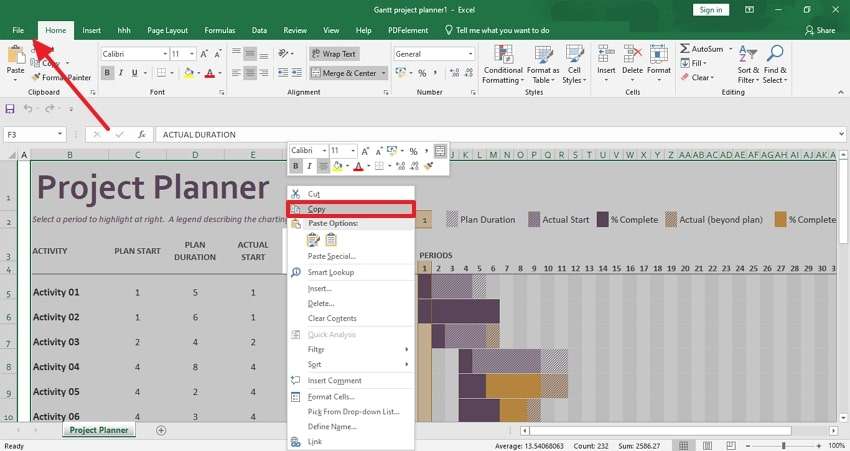Viewport: 850px width, 451px height.
Task: Choose Insert Comment in context menu
Action: 351,381
